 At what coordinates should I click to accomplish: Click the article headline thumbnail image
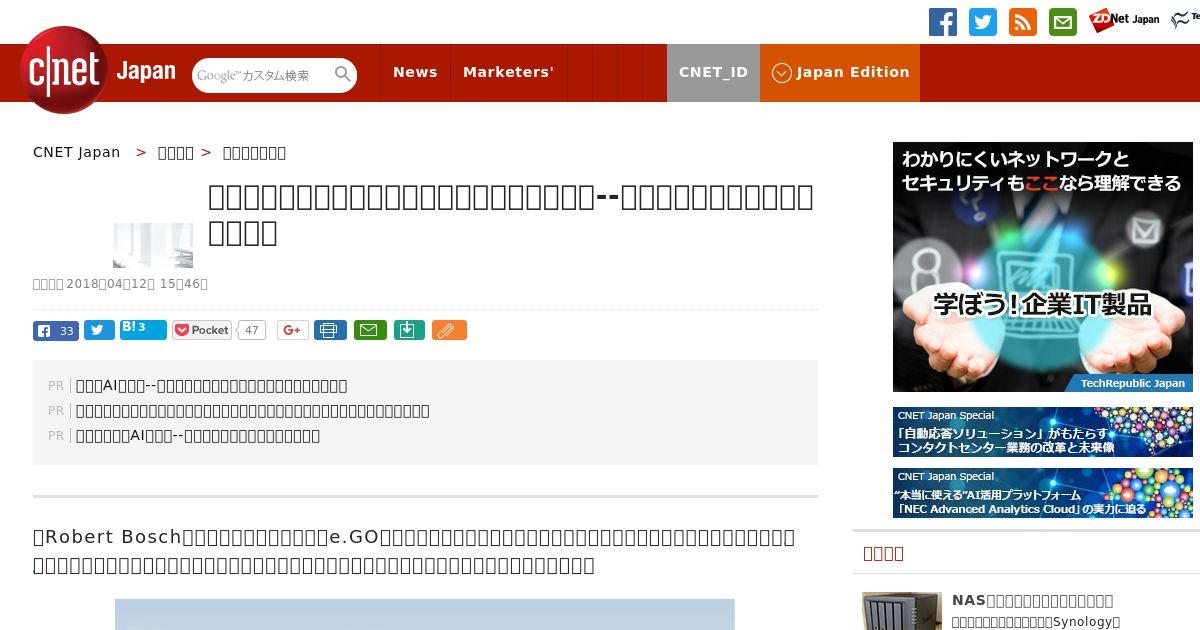153,245
